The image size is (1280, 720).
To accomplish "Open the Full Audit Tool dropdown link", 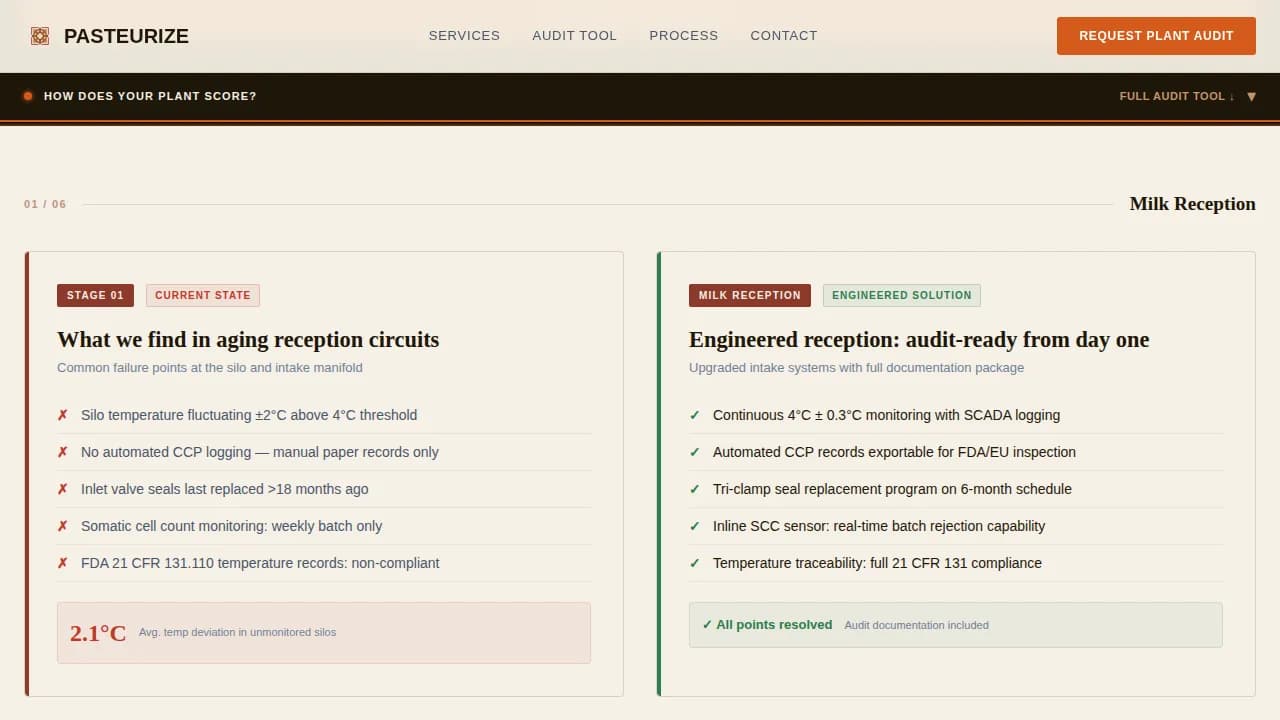I will pyautogui.click(x=1176, y=96).
